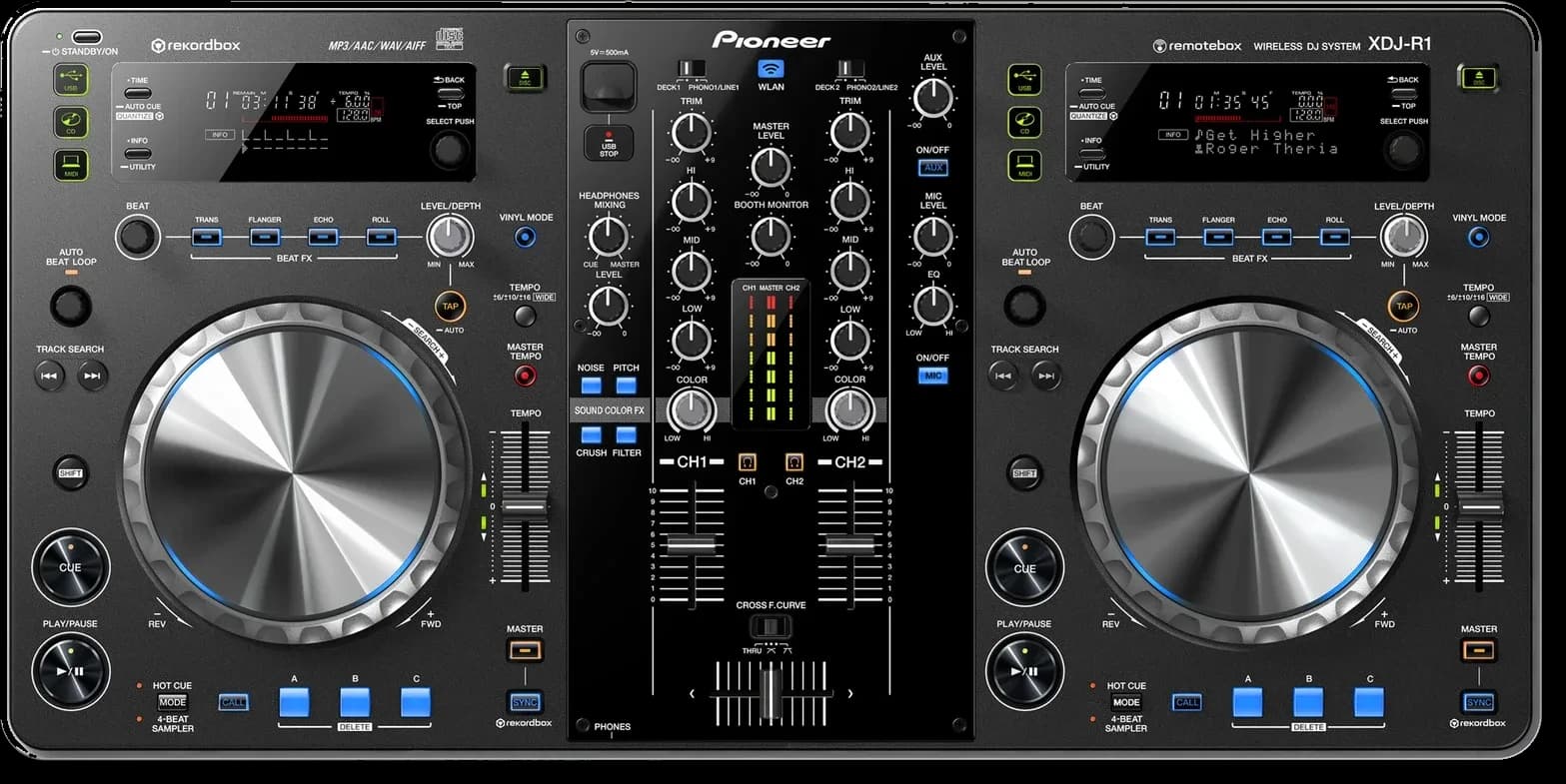Trigger hot cue A on the left deck
Image resolution: width=1566 pixels, height=784 pixels.
294,702
